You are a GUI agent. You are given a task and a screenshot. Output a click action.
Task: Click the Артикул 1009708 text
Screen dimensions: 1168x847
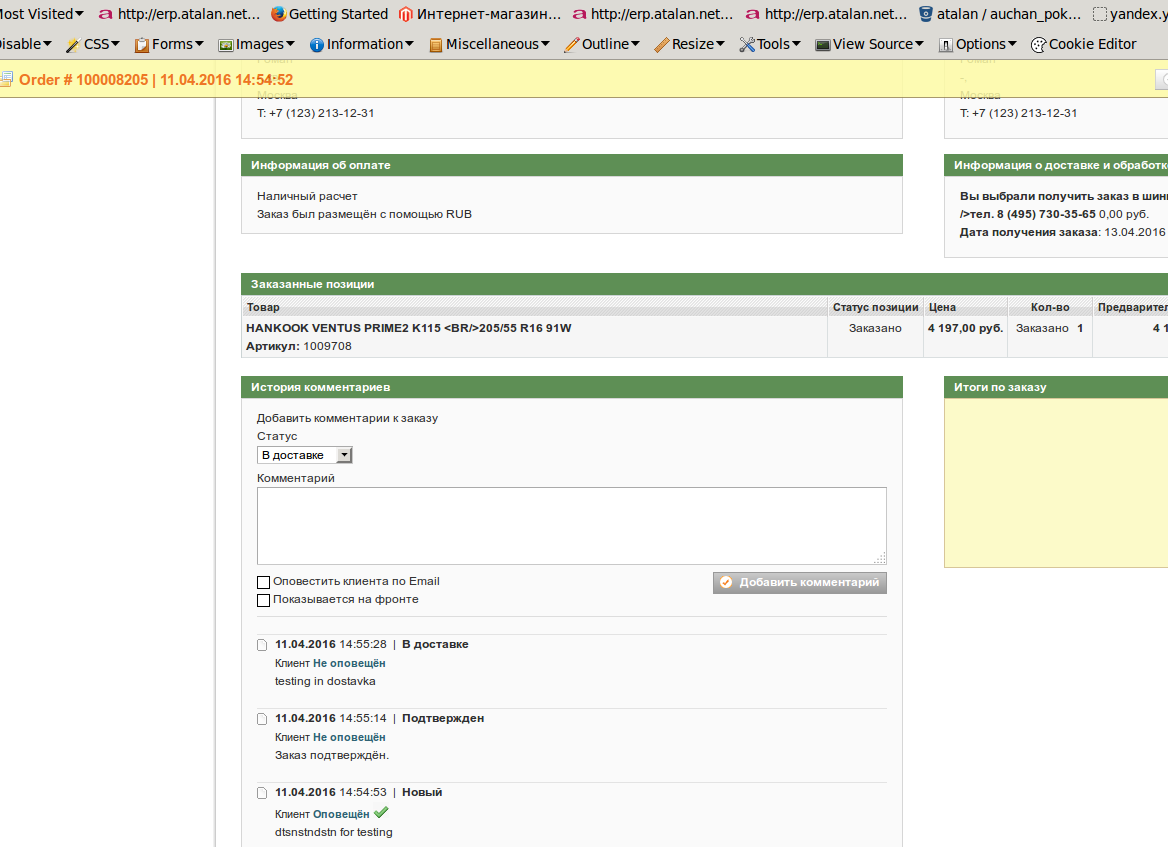299,346
